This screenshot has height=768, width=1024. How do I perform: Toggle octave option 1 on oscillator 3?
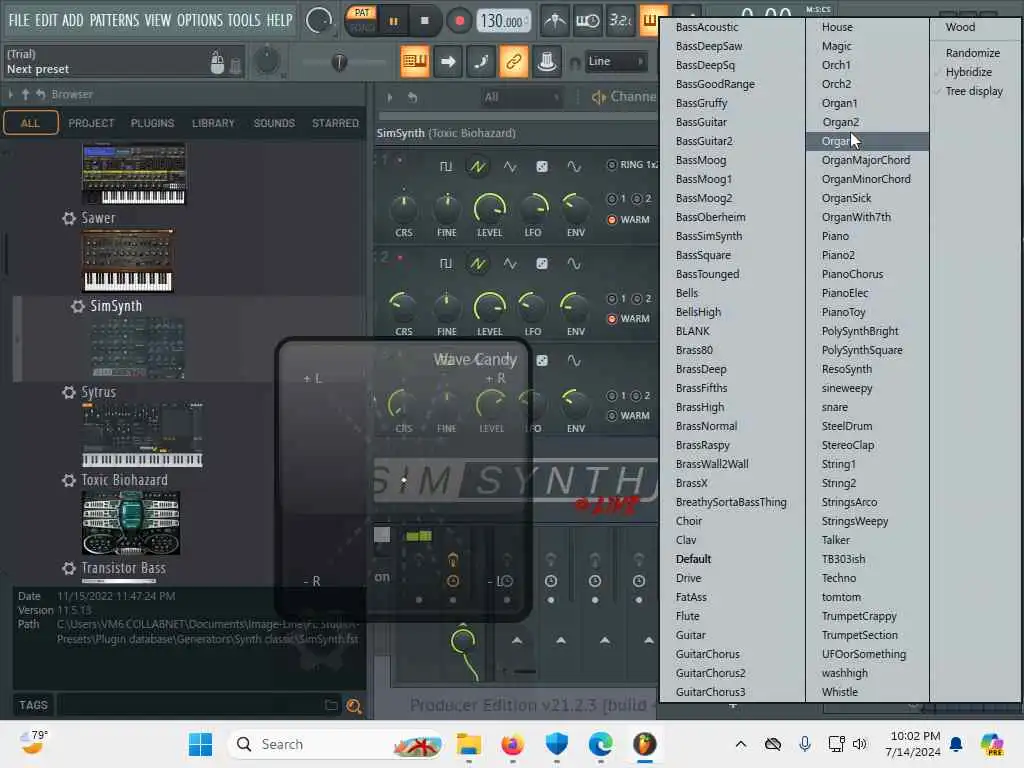click(612, 395)
